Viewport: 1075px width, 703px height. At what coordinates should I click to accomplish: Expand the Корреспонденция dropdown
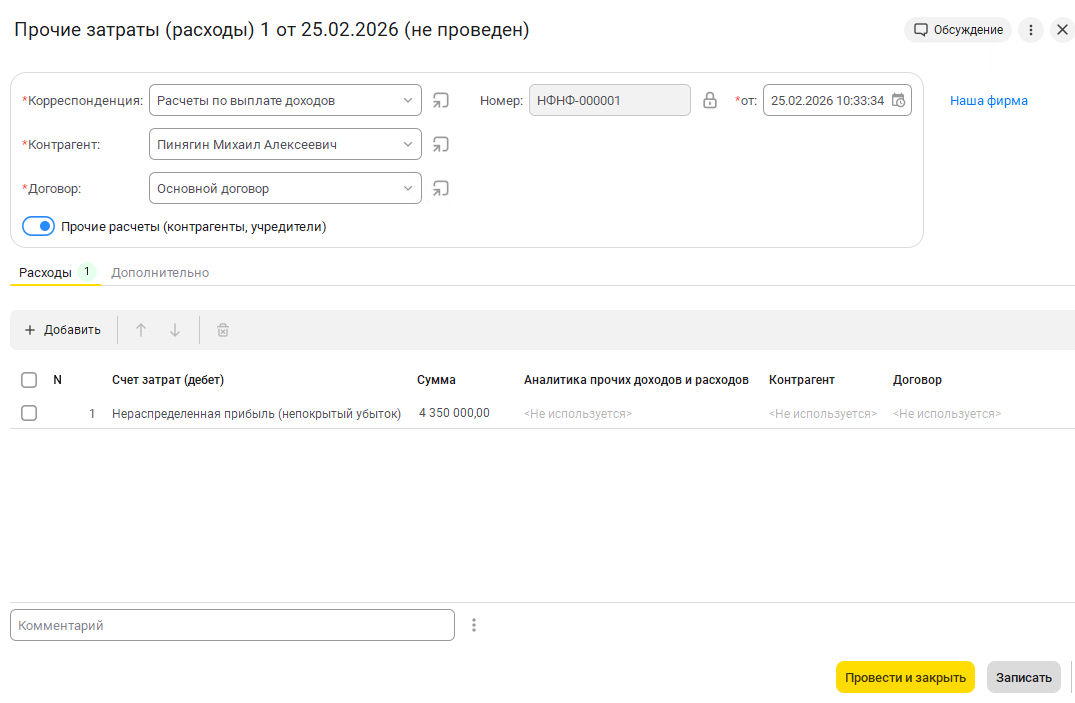click(407, 100)
